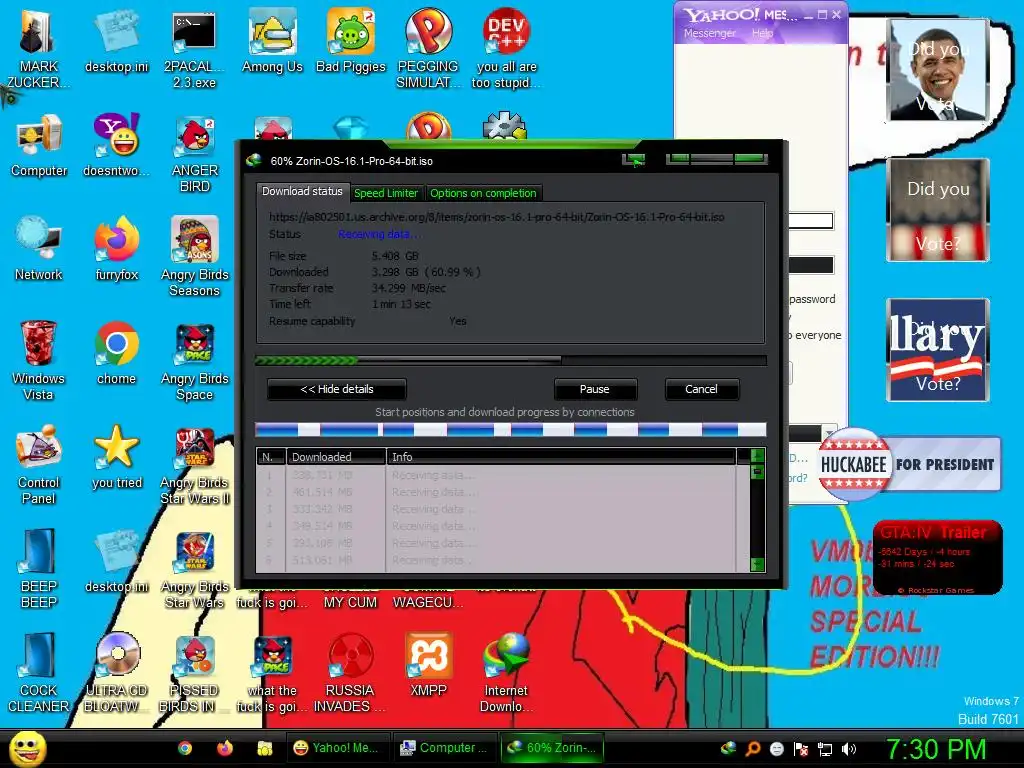The height and width of the screenshot is (768, 1024).
Task: Open the dropdown arrow in Yahoo Messenger
Action: [829, 432]
